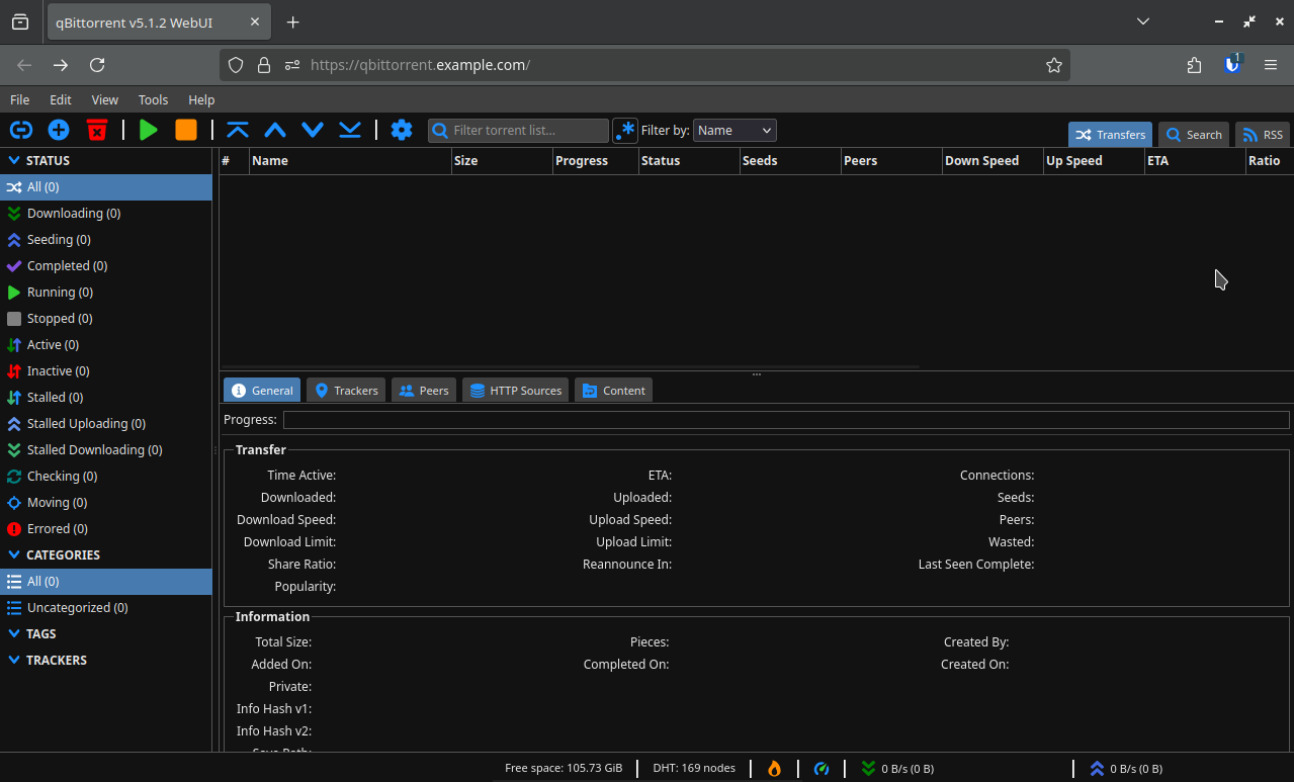Toggle regex filter button beside search field
The width and height of the screenshot is (1294, 782).
pos(625,131)
